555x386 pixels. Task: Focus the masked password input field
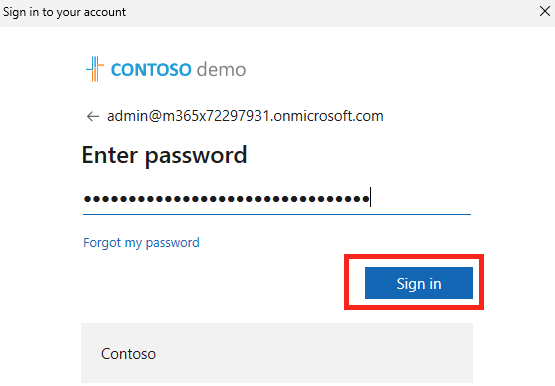pos(277,199)
